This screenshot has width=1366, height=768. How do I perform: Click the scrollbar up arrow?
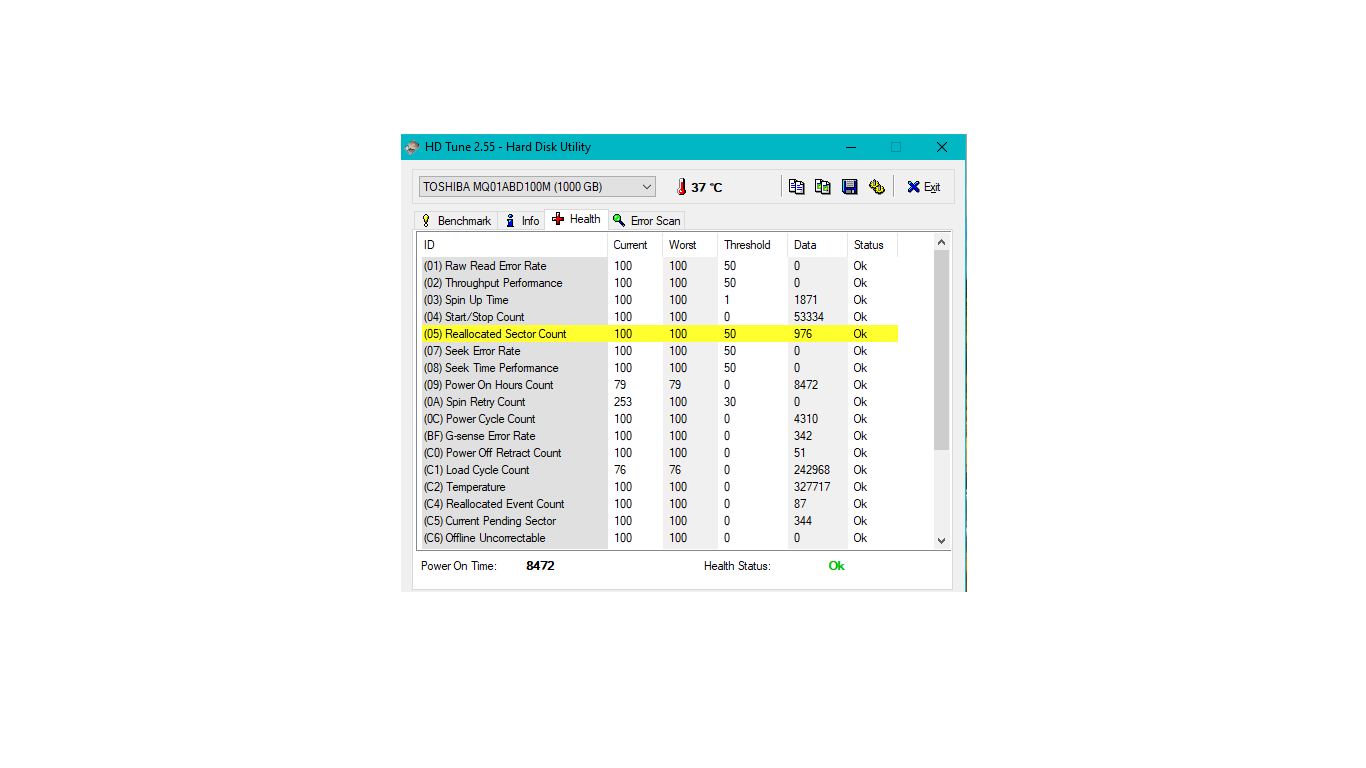941,243
